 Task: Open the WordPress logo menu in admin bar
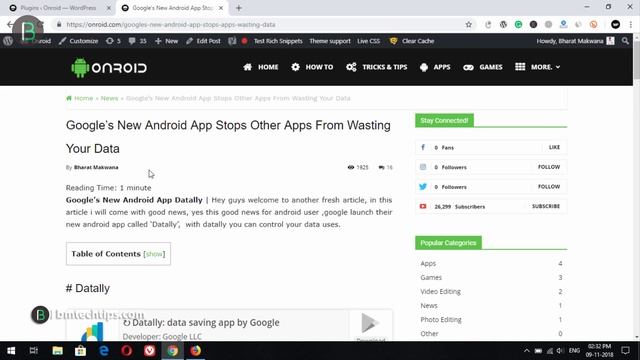point(8,41)
